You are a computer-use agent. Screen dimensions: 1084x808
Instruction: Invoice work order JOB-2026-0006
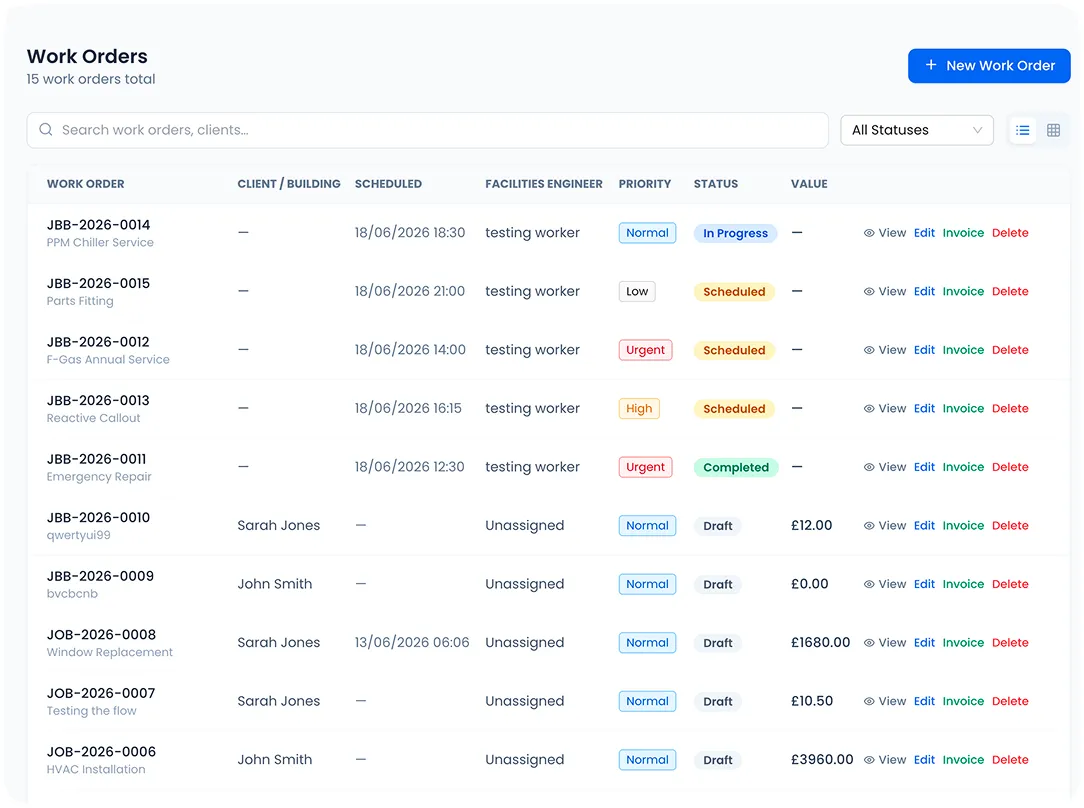963,760
